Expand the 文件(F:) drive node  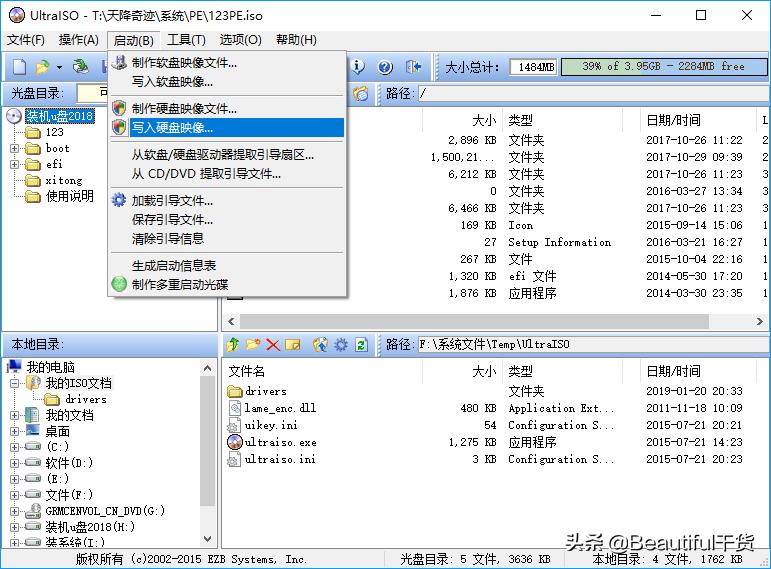point(15,495)
